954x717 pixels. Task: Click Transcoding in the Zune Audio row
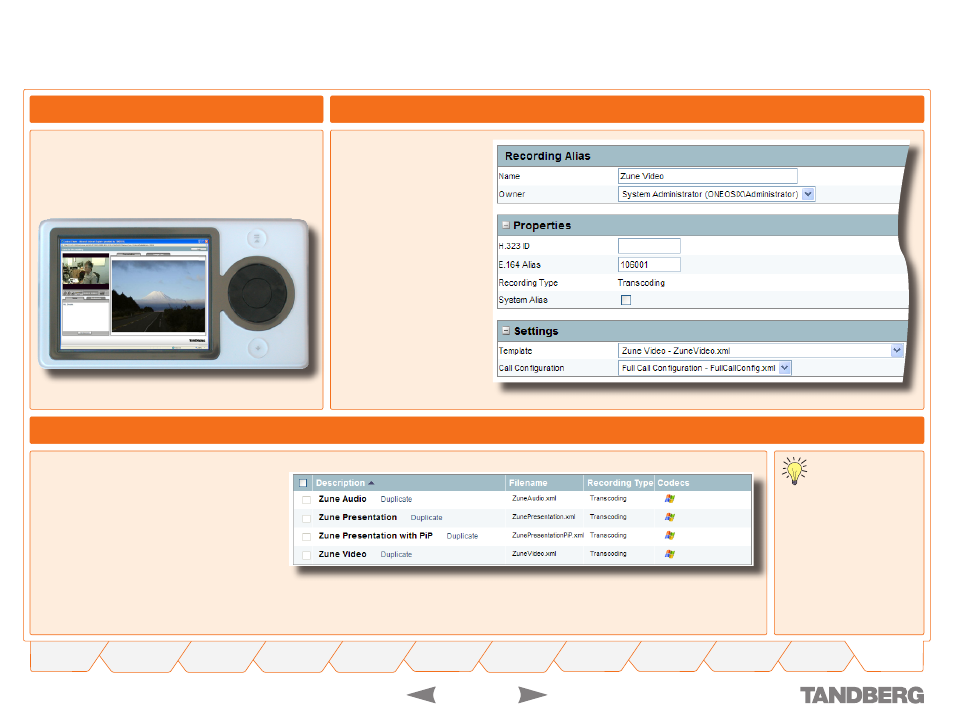pos(608,498)
